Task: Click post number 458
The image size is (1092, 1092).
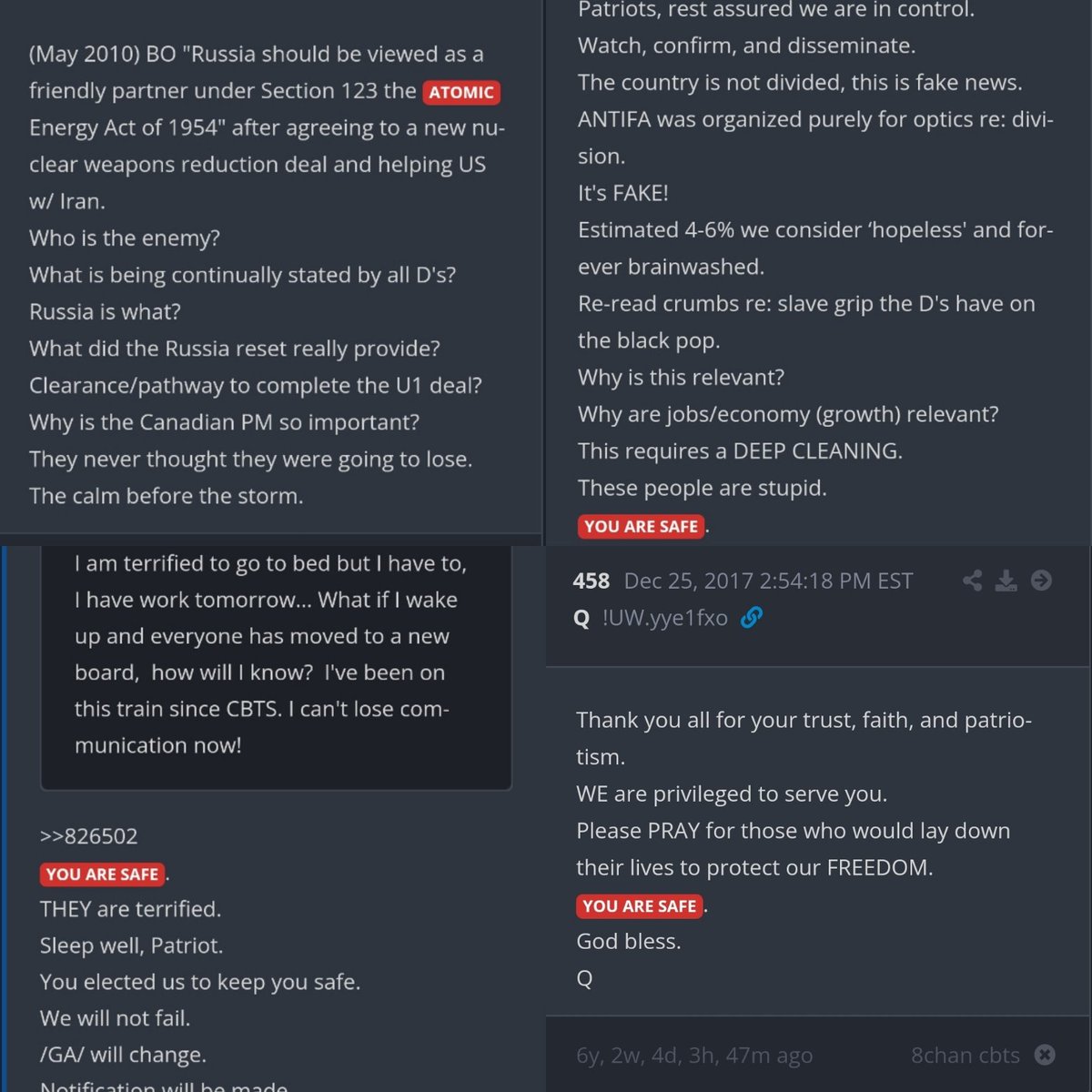Action: (591, 581)
